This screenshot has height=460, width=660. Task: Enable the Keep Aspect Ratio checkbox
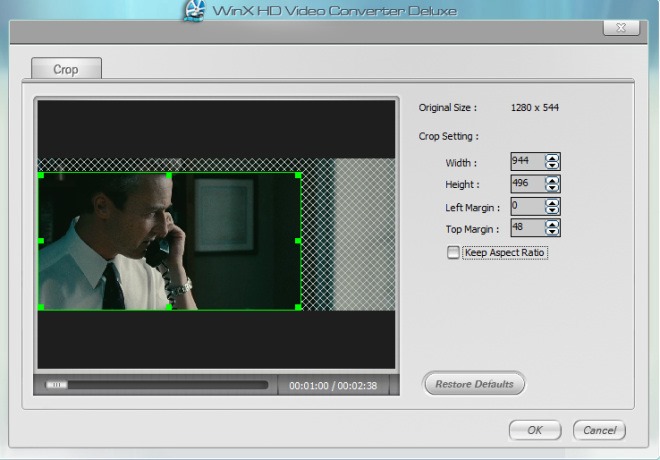[x=453, y=253]
